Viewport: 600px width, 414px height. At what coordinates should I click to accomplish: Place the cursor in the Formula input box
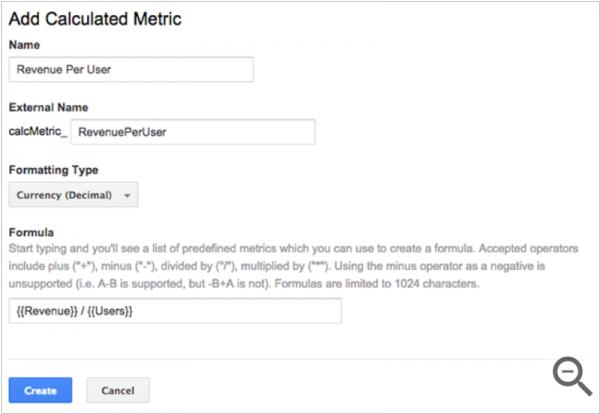point(175,311)
